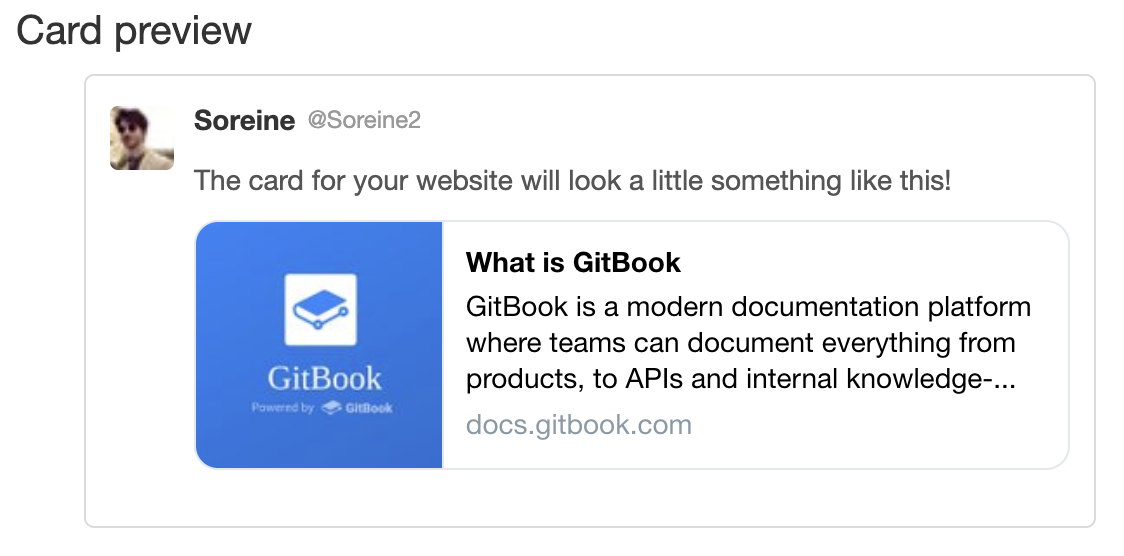The image size is (1124, 556).
Task: Click the 'Powered by' text in card image
Action: pos(282,408)
